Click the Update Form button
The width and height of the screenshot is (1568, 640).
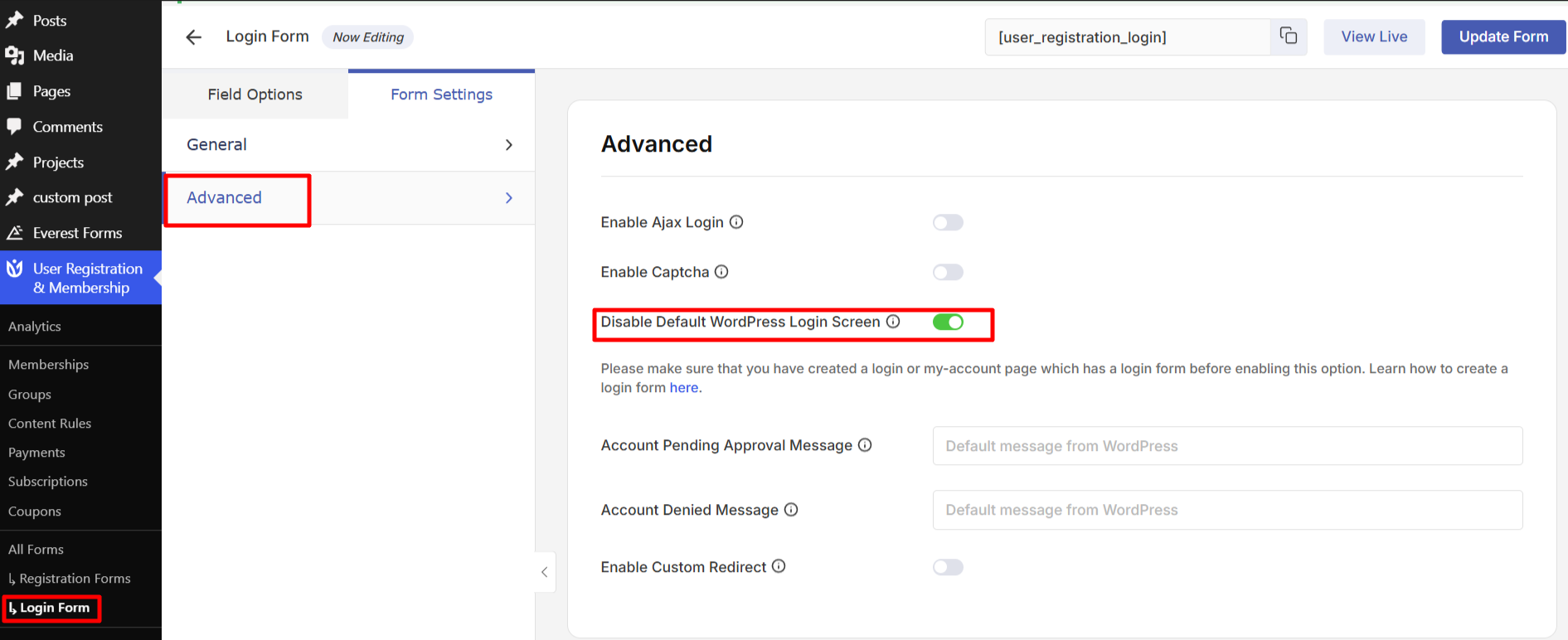coord(1503,36)
